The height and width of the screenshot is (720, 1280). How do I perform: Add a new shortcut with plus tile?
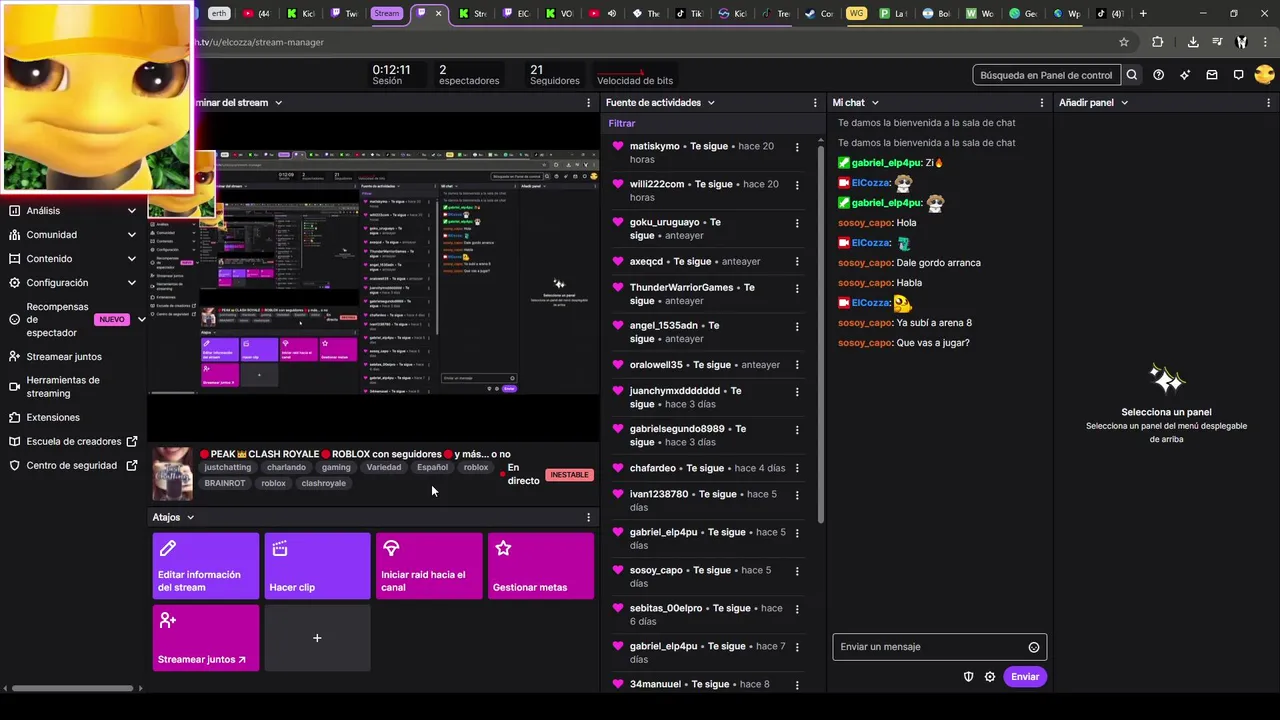click(317, 638)
